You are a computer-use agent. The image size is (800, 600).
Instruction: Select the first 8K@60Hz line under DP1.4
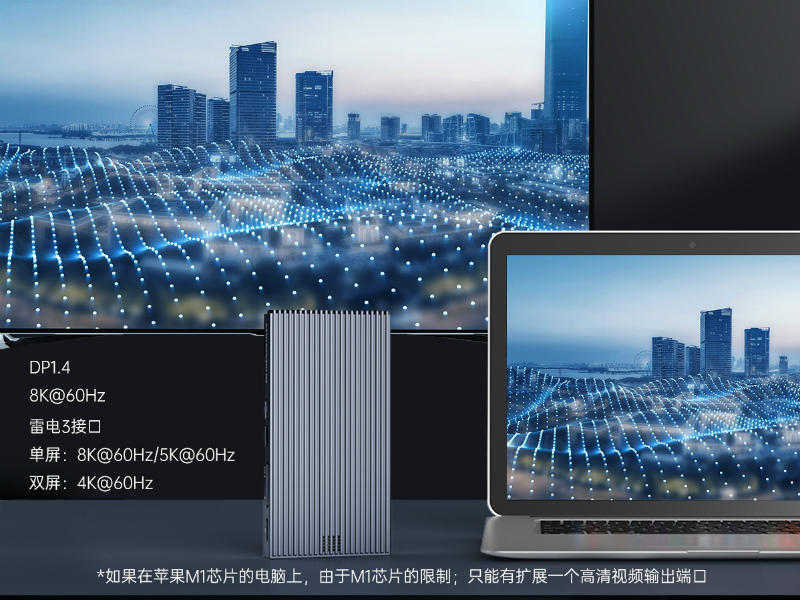[67, 395]
